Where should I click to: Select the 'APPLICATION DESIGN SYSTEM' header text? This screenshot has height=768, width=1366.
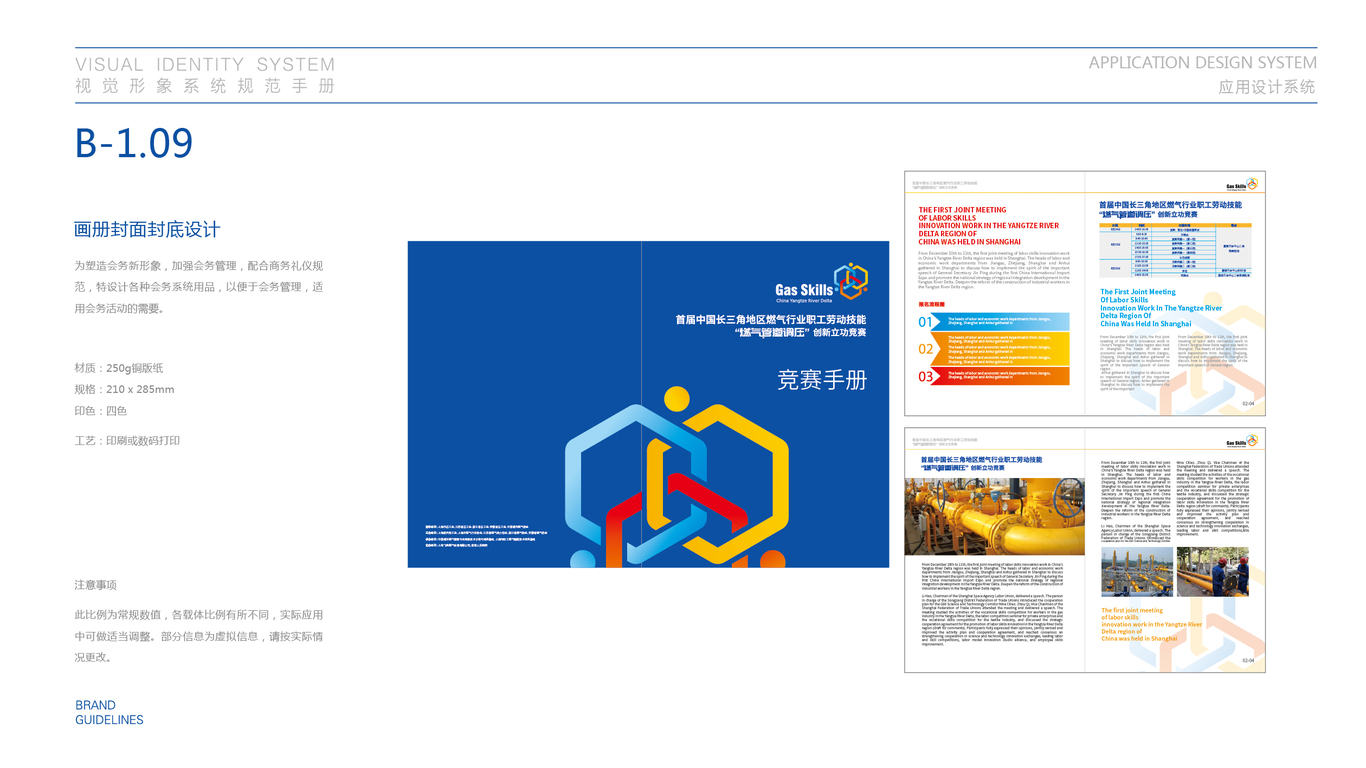coord(1203,62)
